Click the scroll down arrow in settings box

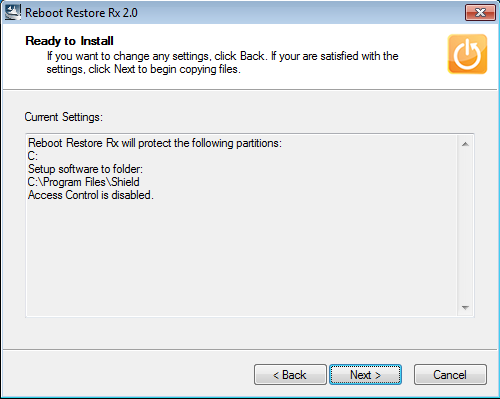click(465, 307)
